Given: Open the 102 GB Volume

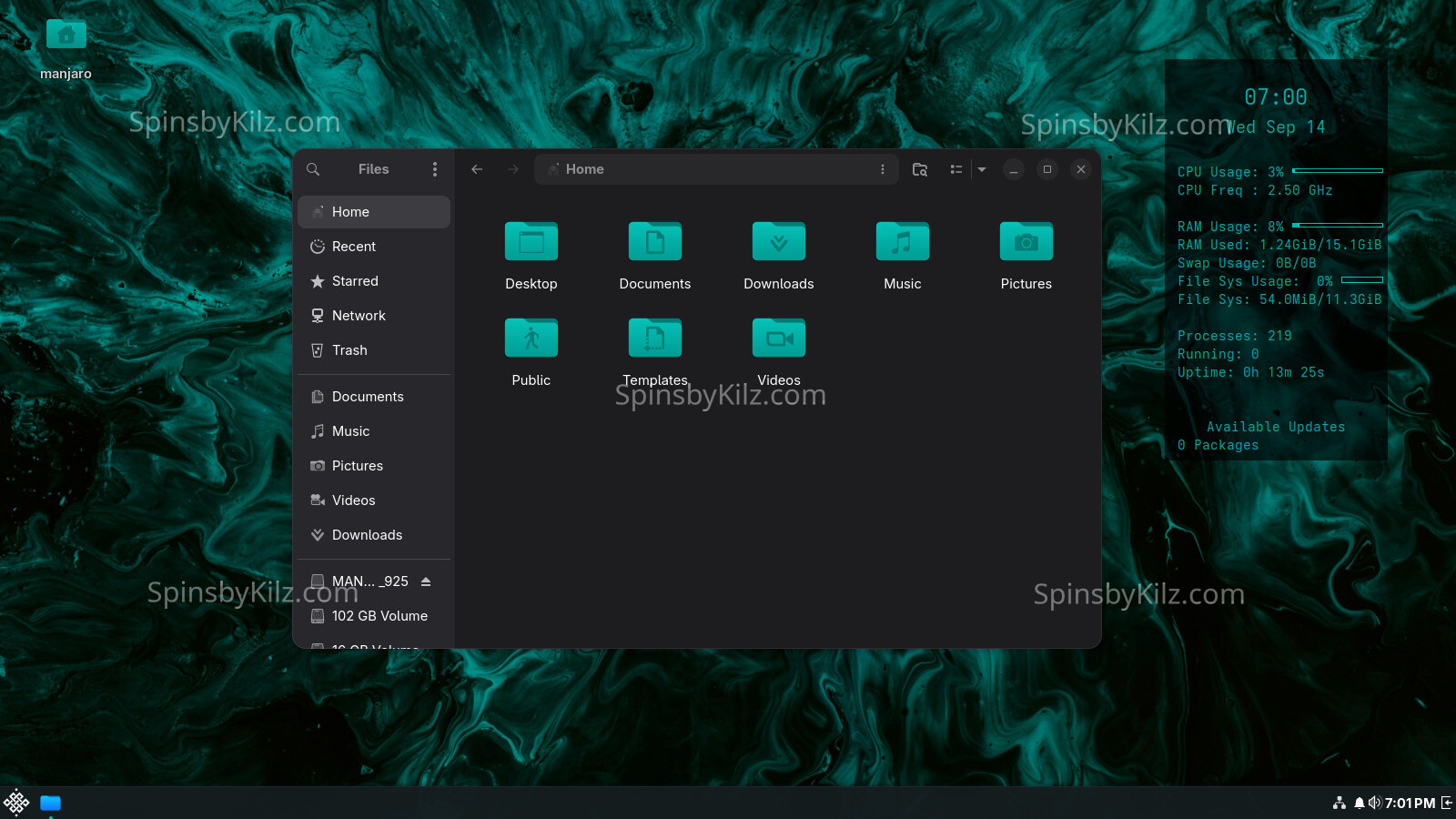Looking at the screenshot, I should coord(379,616).
